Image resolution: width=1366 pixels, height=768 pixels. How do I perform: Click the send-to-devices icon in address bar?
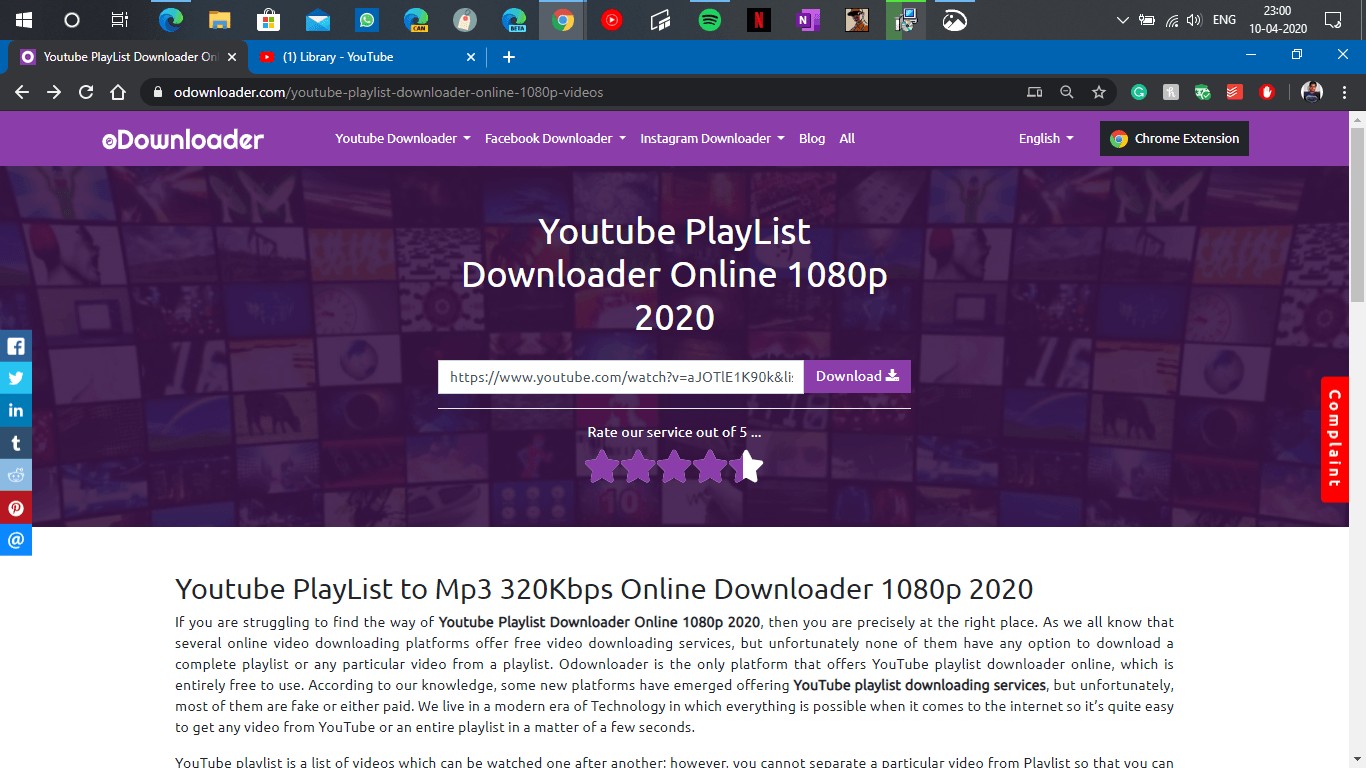tap(1035, 92)
